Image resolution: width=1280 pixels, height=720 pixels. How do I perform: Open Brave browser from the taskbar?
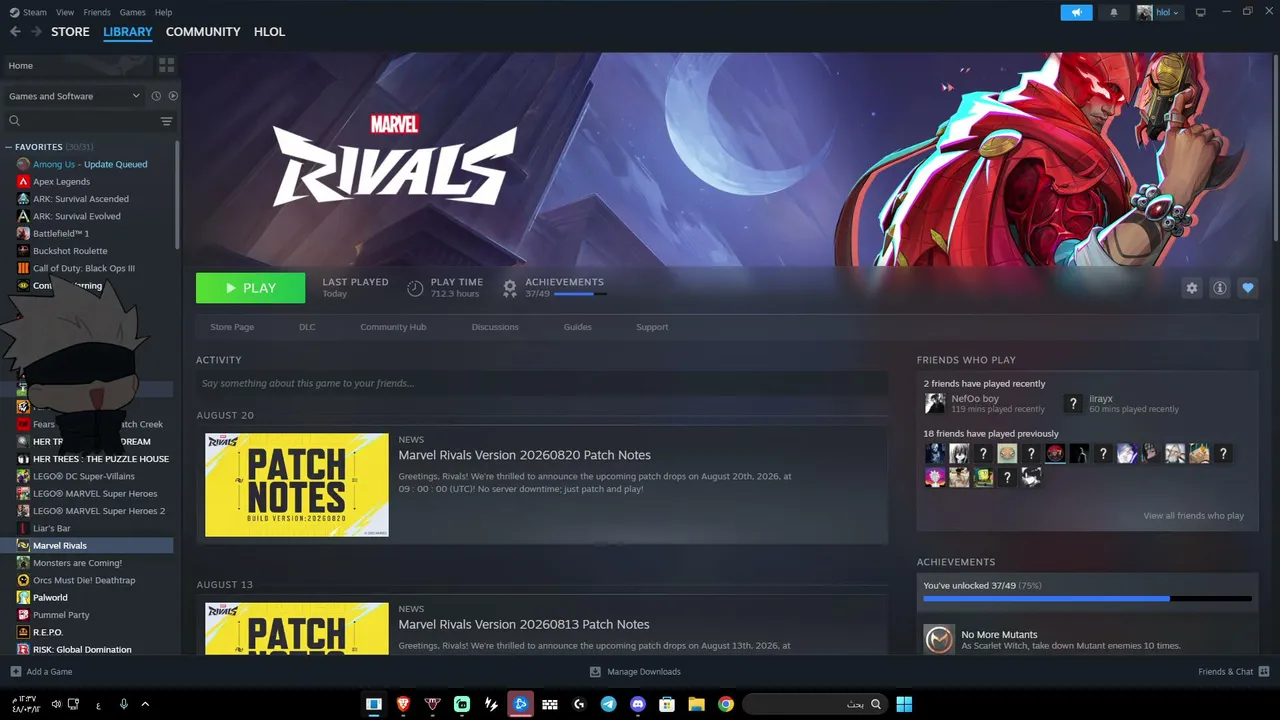(404, 704)
